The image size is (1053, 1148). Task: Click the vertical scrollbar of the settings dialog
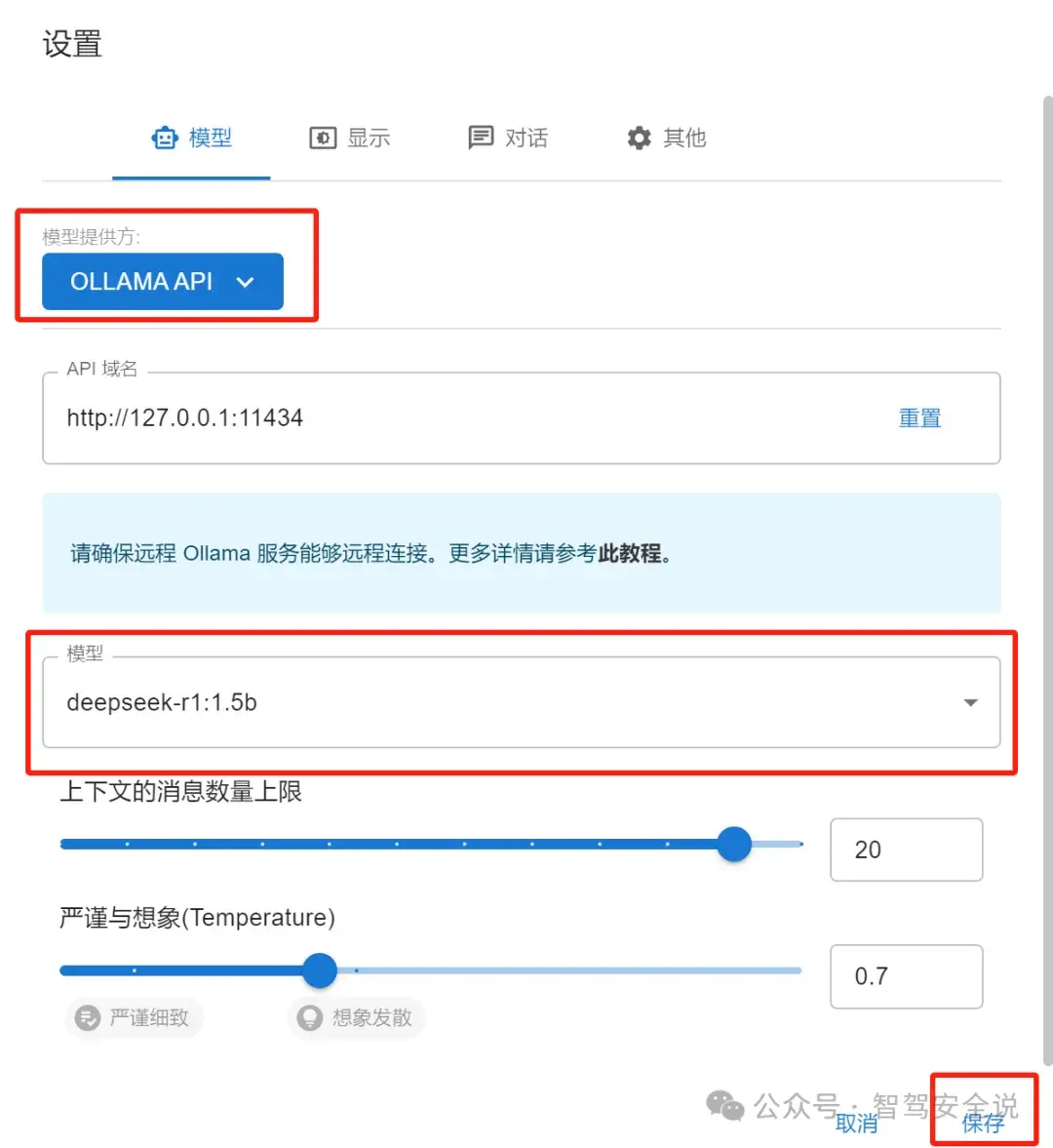[x=1048, y=582]
